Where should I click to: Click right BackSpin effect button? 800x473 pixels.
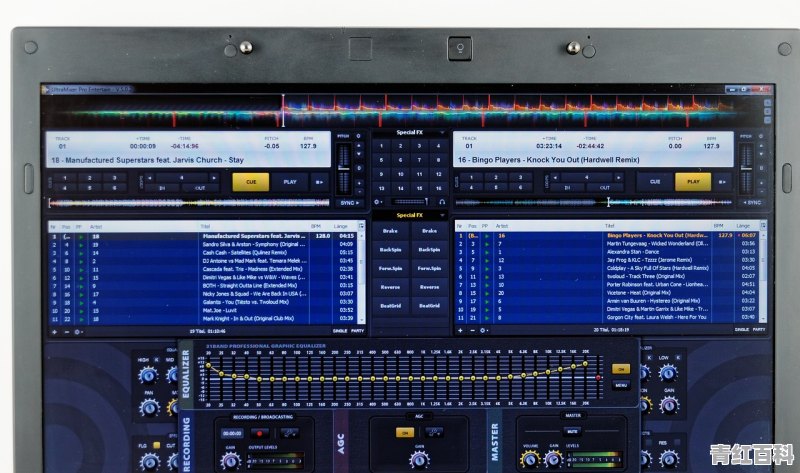tap(429, 250)
